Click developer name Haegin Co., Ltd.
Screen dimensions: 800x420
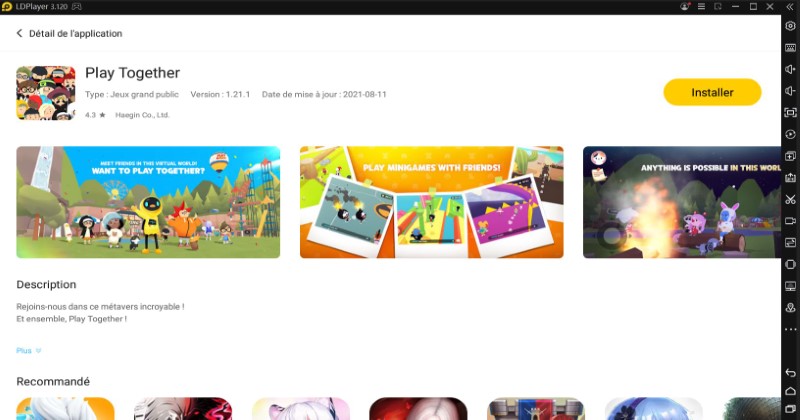point(142,115)
